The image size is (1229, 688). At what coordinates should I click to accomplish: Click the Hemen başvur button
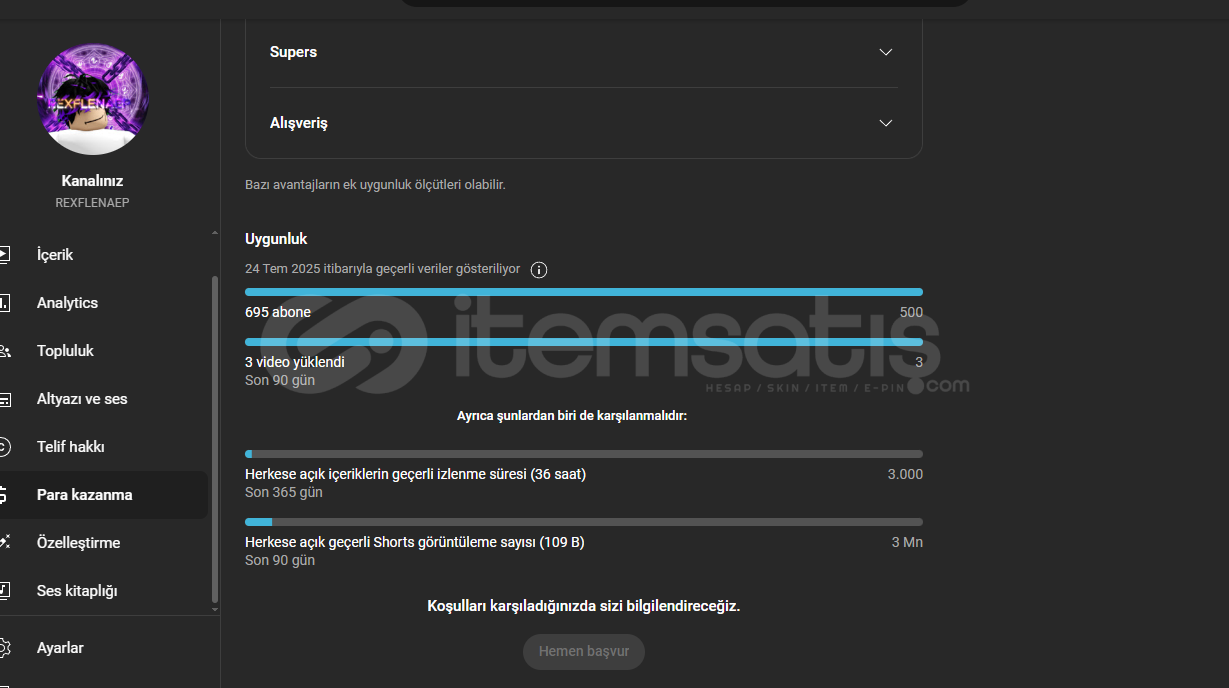click(584, 651)
